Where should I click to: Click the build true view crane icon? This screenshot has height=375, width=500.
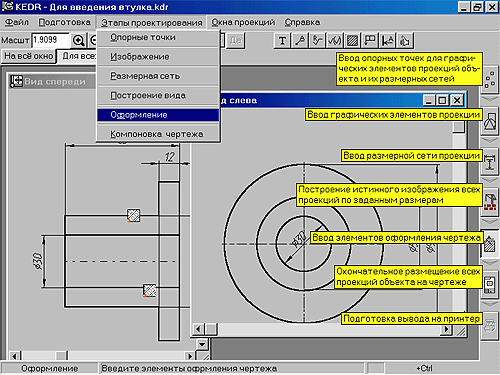pyautogui.click(x=490, y=202)
